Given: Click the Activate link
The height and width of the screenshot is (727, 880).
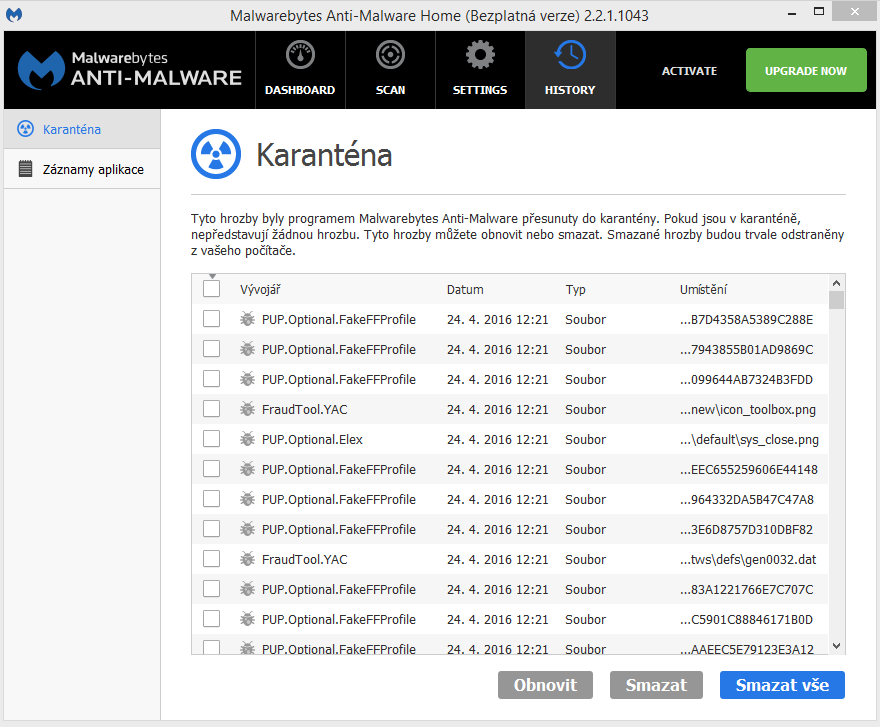Looking at the screenshot, I should pos(689,71).
